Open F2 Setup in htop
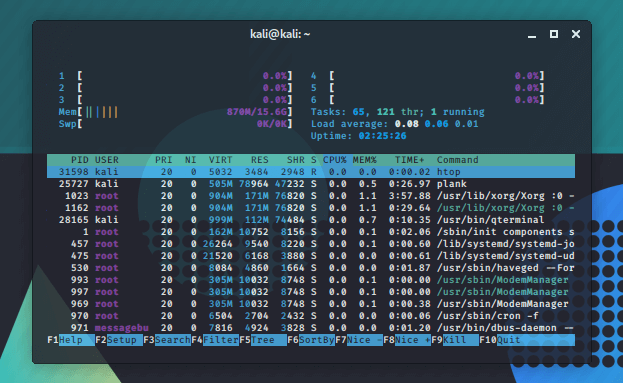Viewport: 623px width, 383px height. coord(119,340)
